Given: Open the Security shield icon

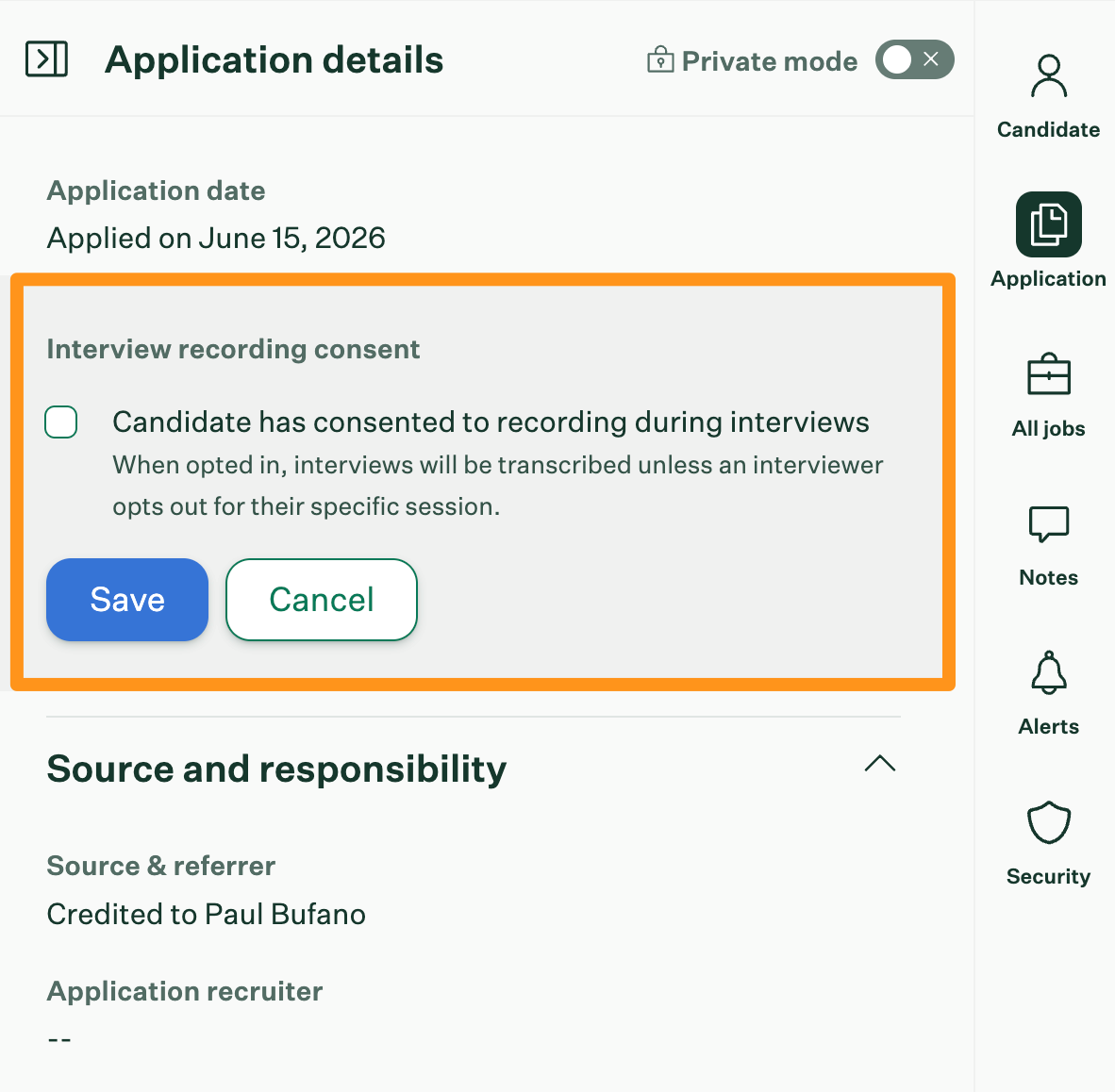Looking at the screenshot, I should [x=1048, y=822].
